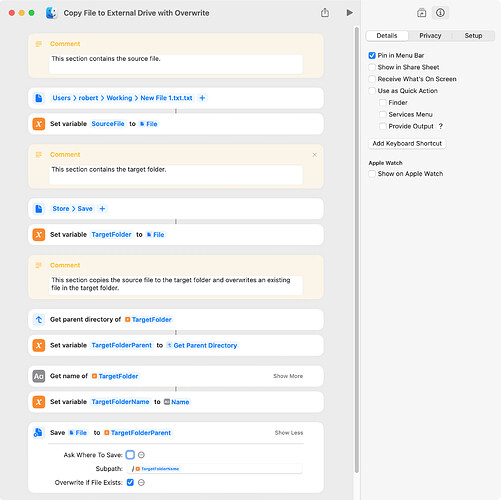Remove the target folder comment with the X
The width and height of the screenshot is (501, 500).
coord(314,155)
